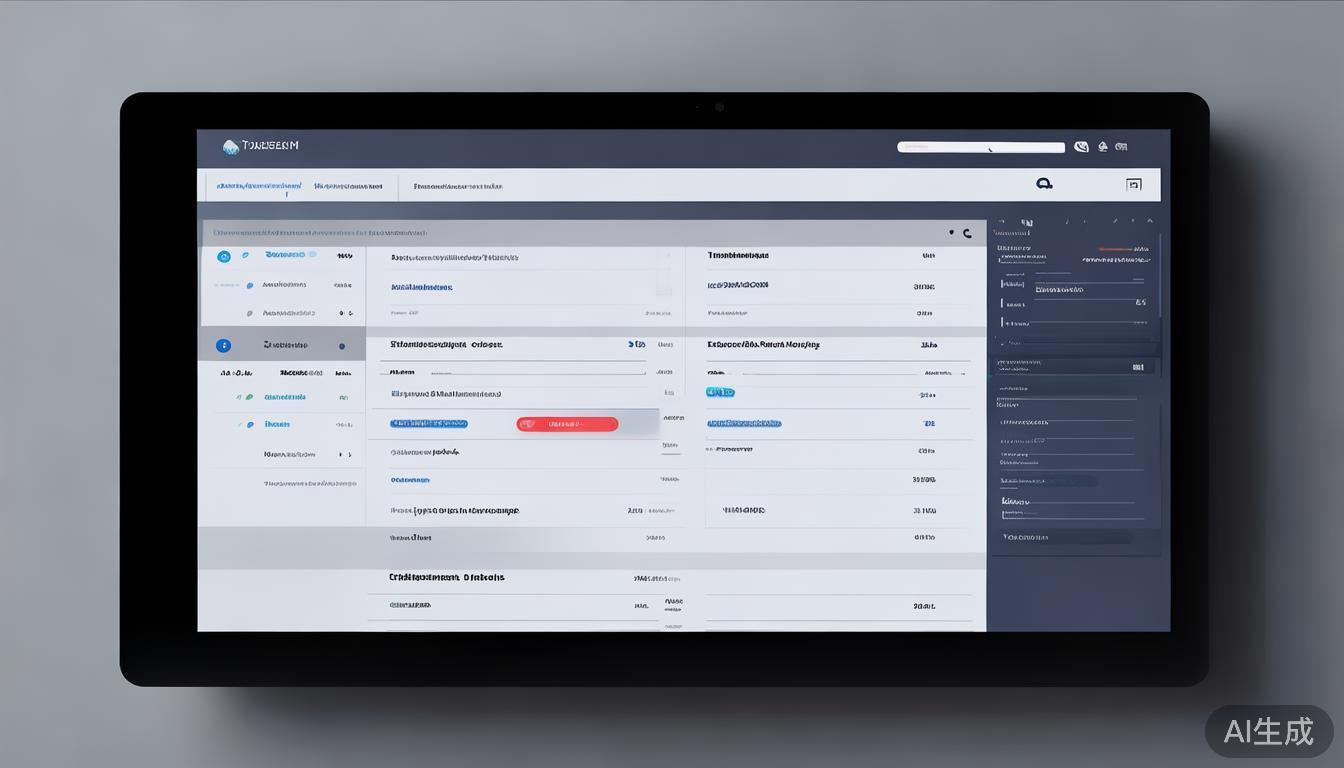Open the blue link in the second middle-column row

point(421,287)
